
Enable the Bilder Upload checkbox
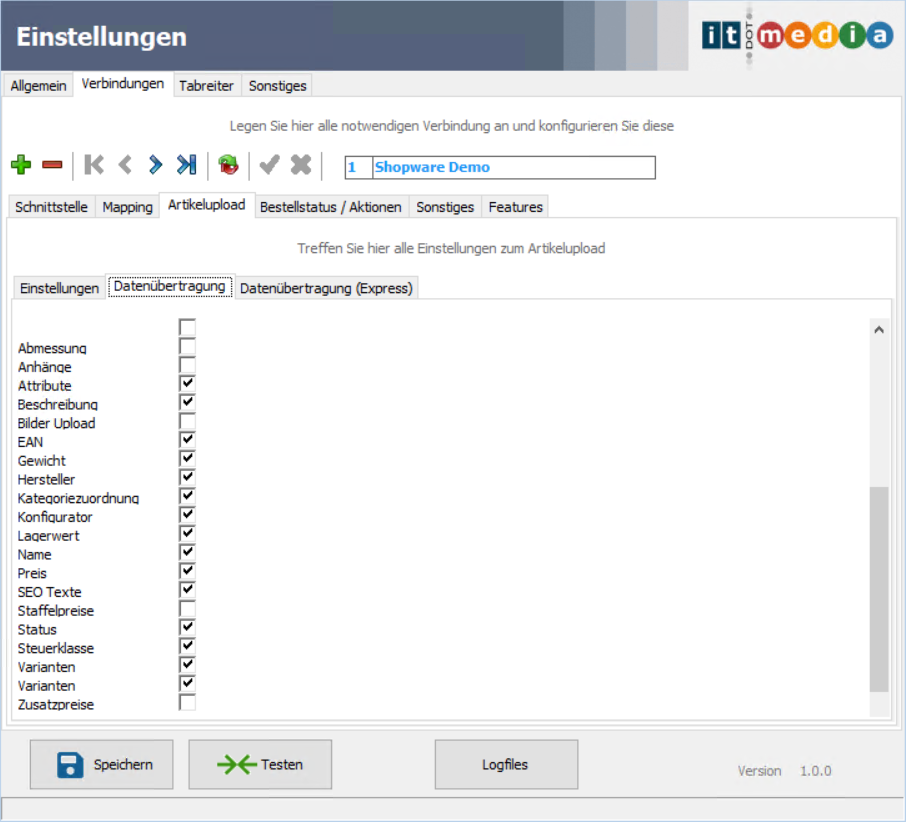(x=187, y=422)
